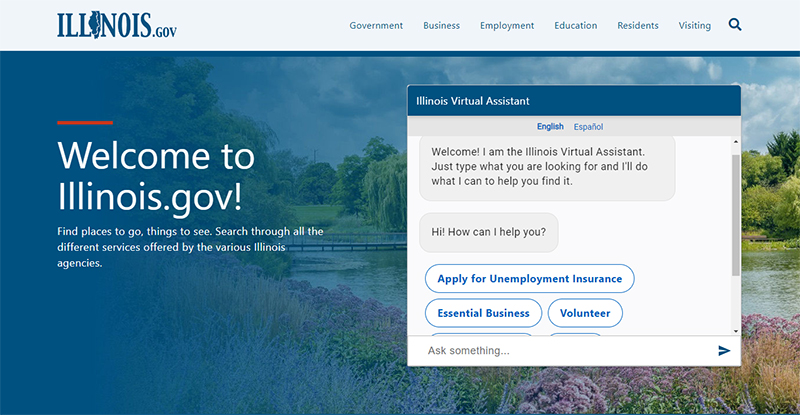Viewport: 800px width, 415px height.
Task: Expand the Education menu
Action: (575, 26)
